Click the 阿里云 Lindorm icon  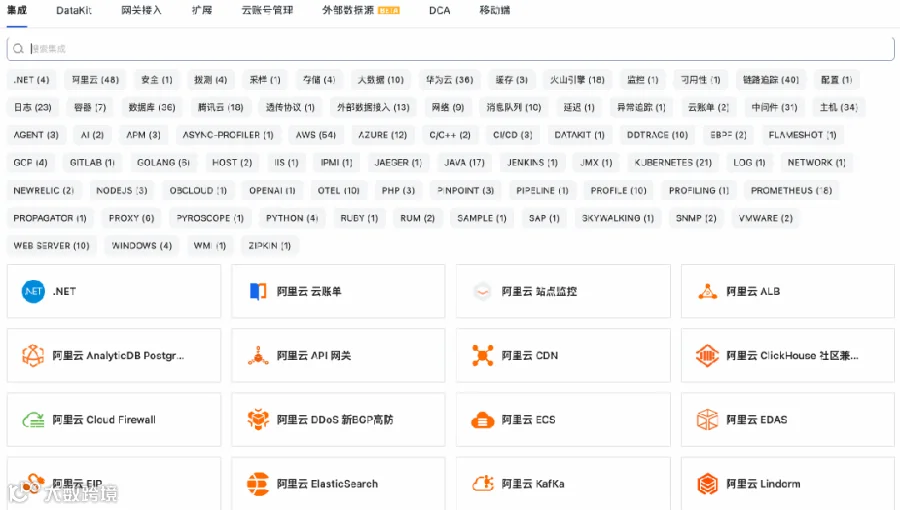(x=708, y=484)
